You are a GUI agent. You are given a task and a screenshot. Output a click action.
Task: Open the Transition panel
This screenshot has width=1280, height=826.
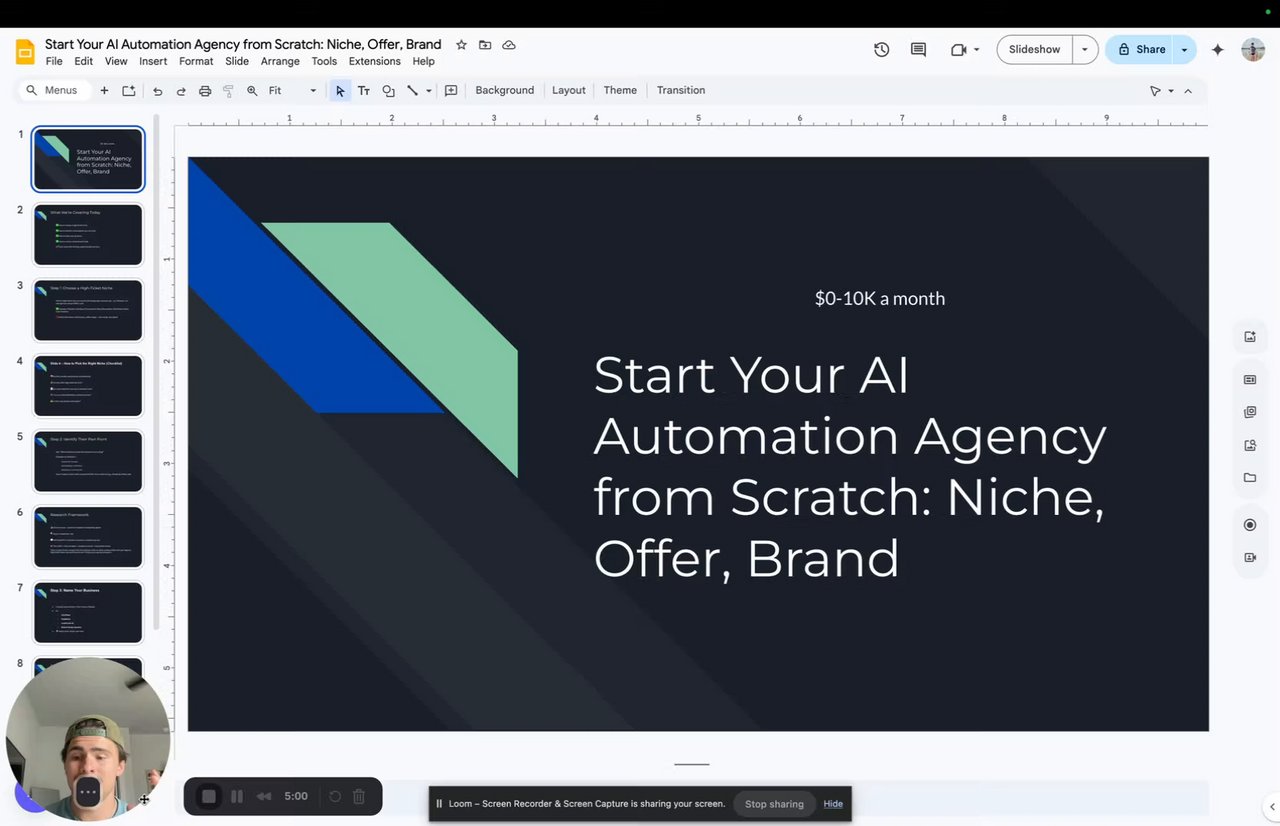pyautogui.click(x=681, y=90)
